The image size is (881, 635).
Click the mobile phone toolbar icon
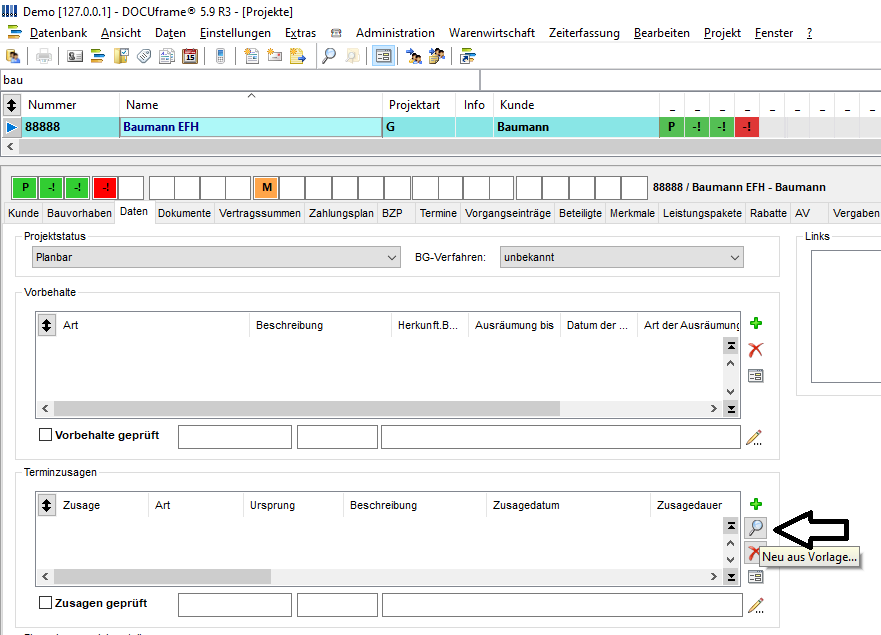pos(220,56)
